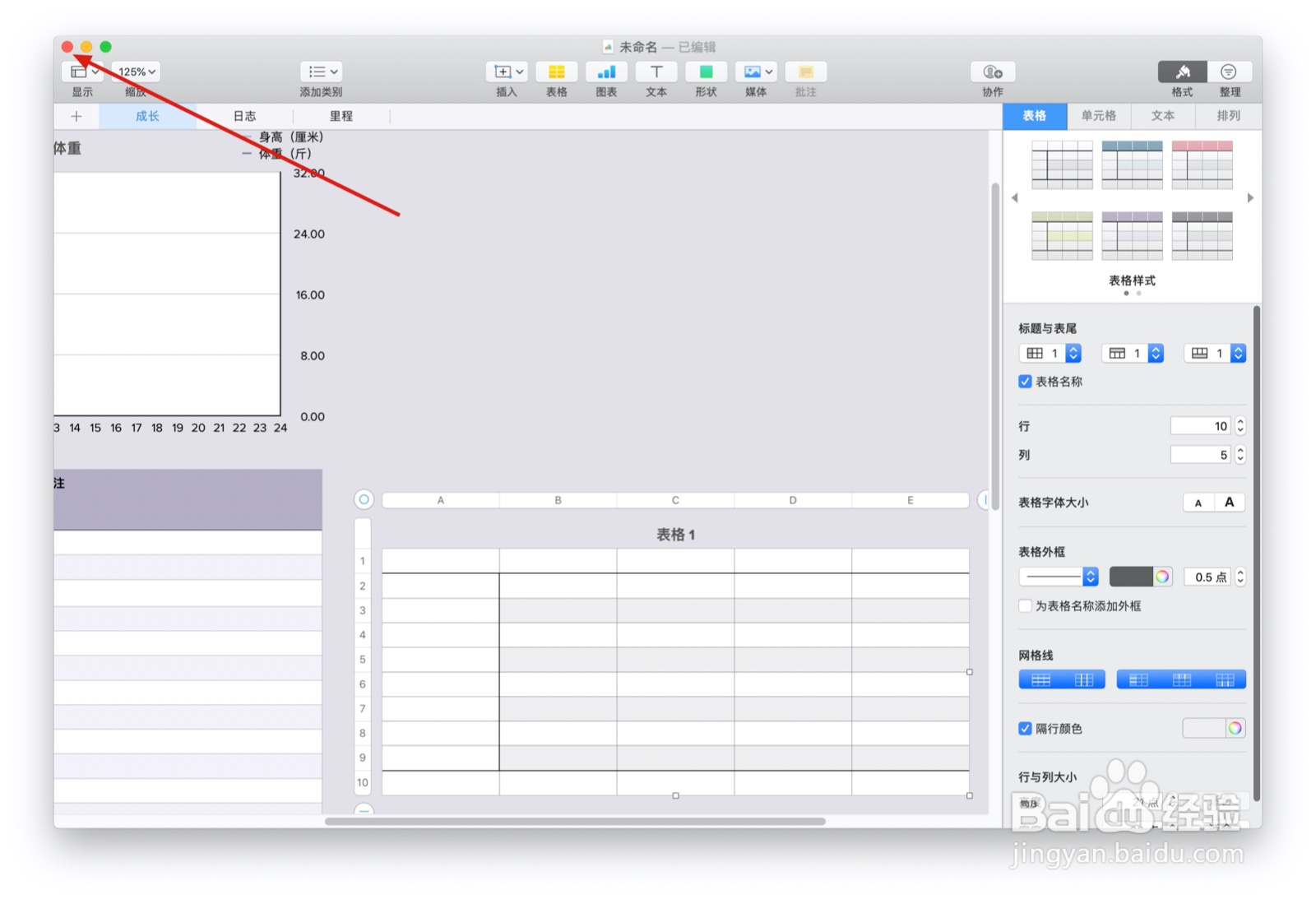This screenshot has width=1316, height=899.
Task: Click the 表格 table toolbar icon
Action: click(x=556, y=72)
